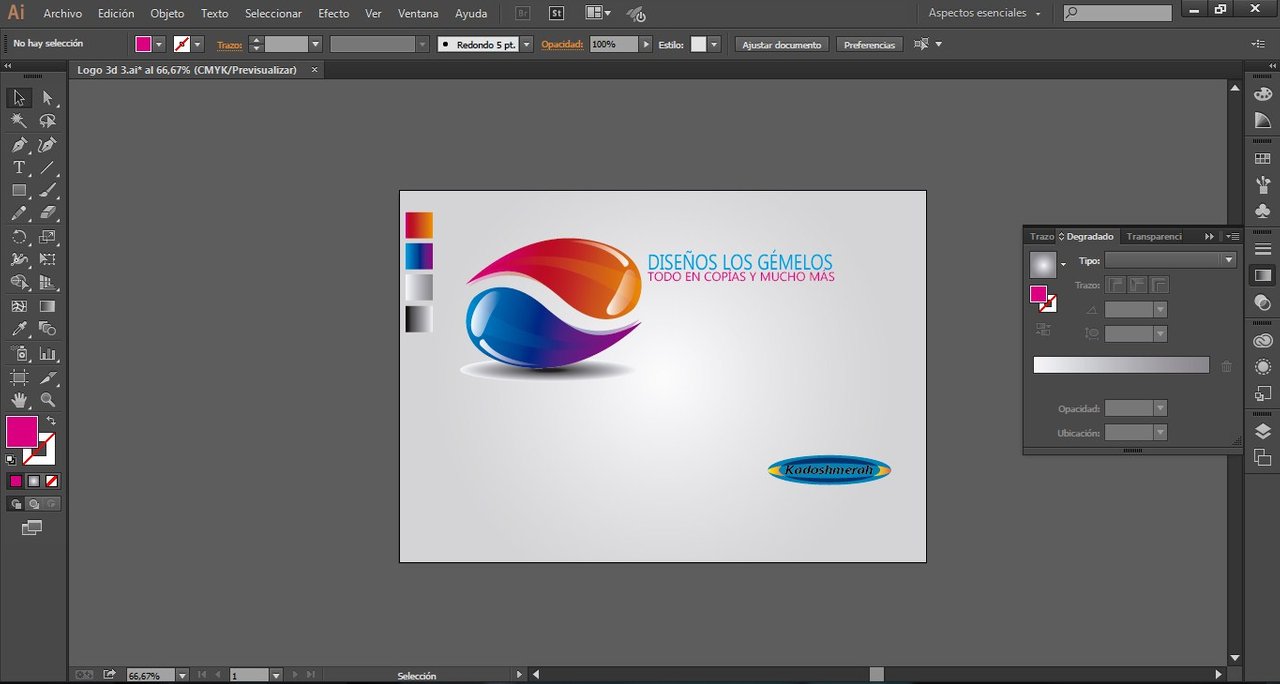Select the Pen tool

click(19, 145)
